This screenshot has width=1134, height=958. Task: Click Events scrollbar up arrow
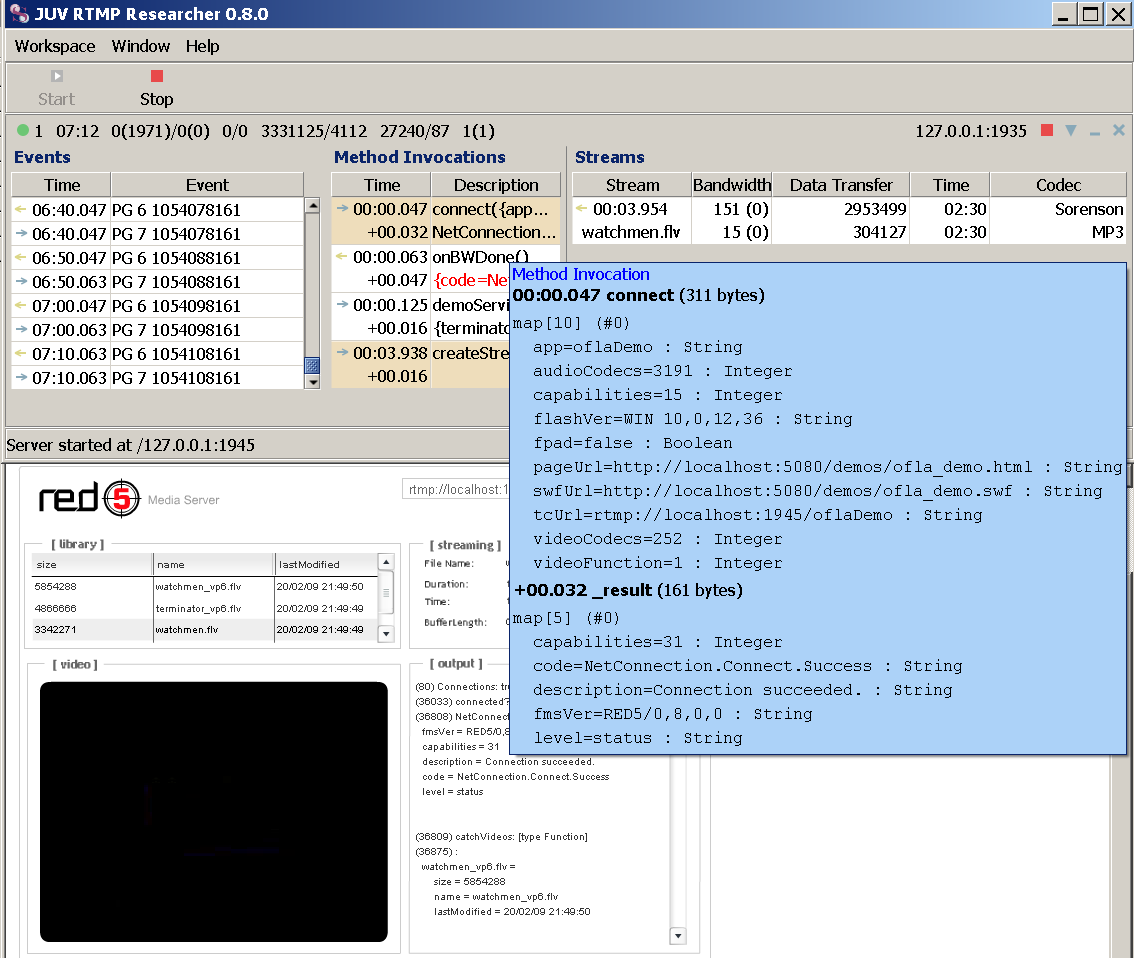click(x=312, y=205)
